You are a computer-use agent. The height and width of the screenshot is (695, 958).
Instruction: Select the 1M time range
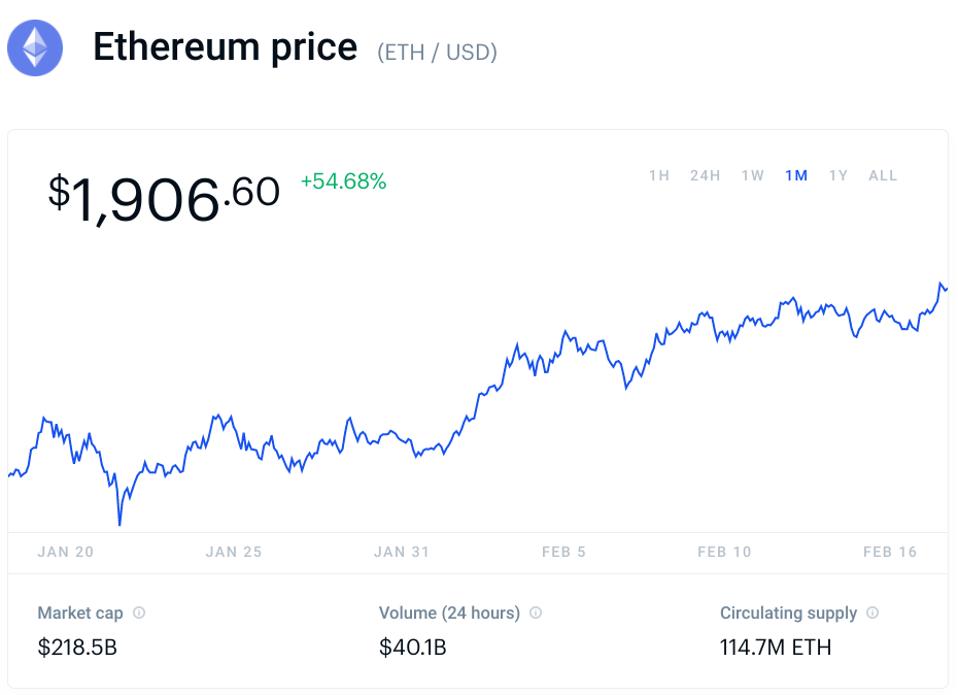tap(797, 176)
